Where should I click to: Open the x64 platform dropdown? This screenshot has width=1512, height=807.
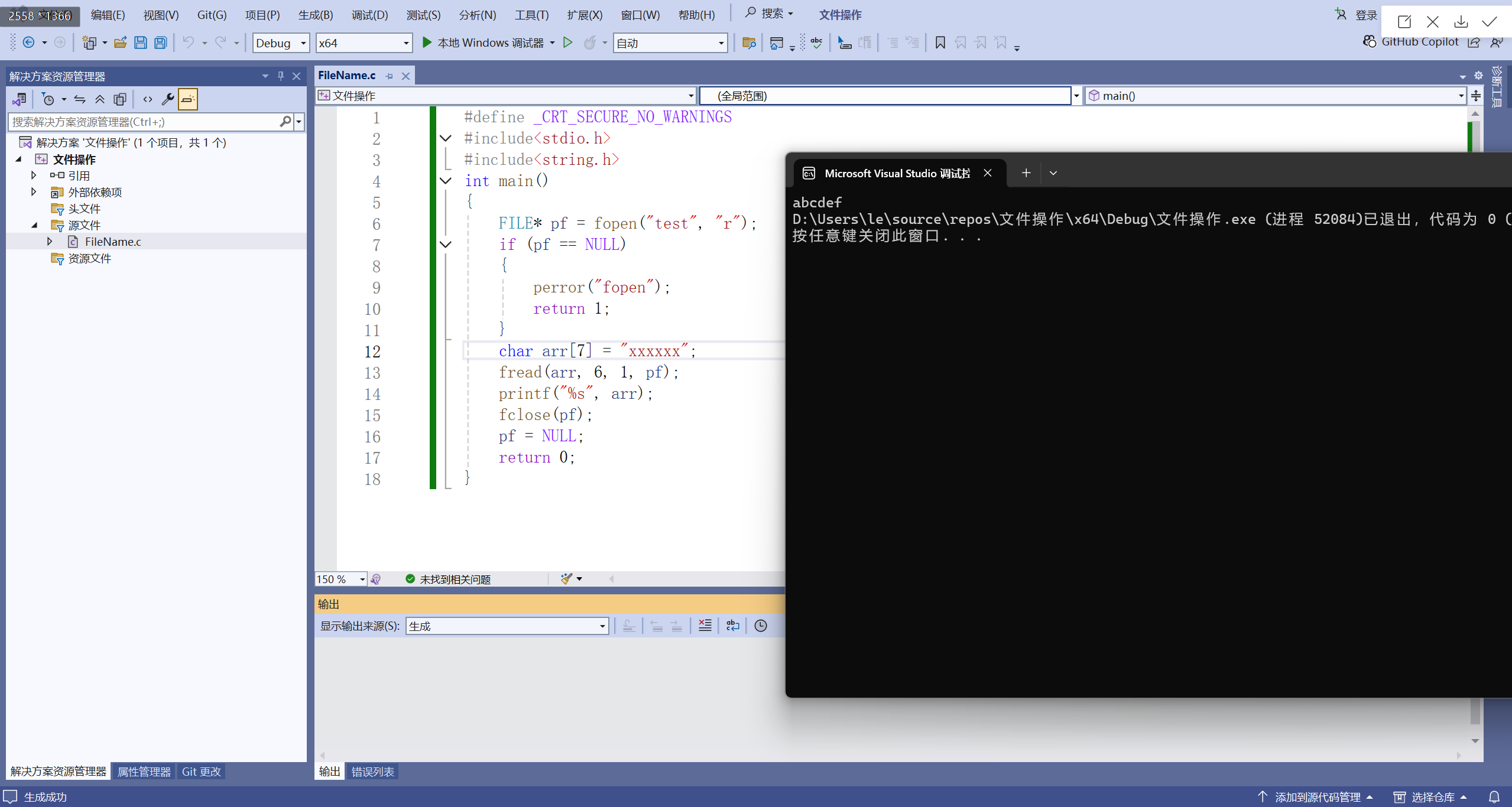364,43
